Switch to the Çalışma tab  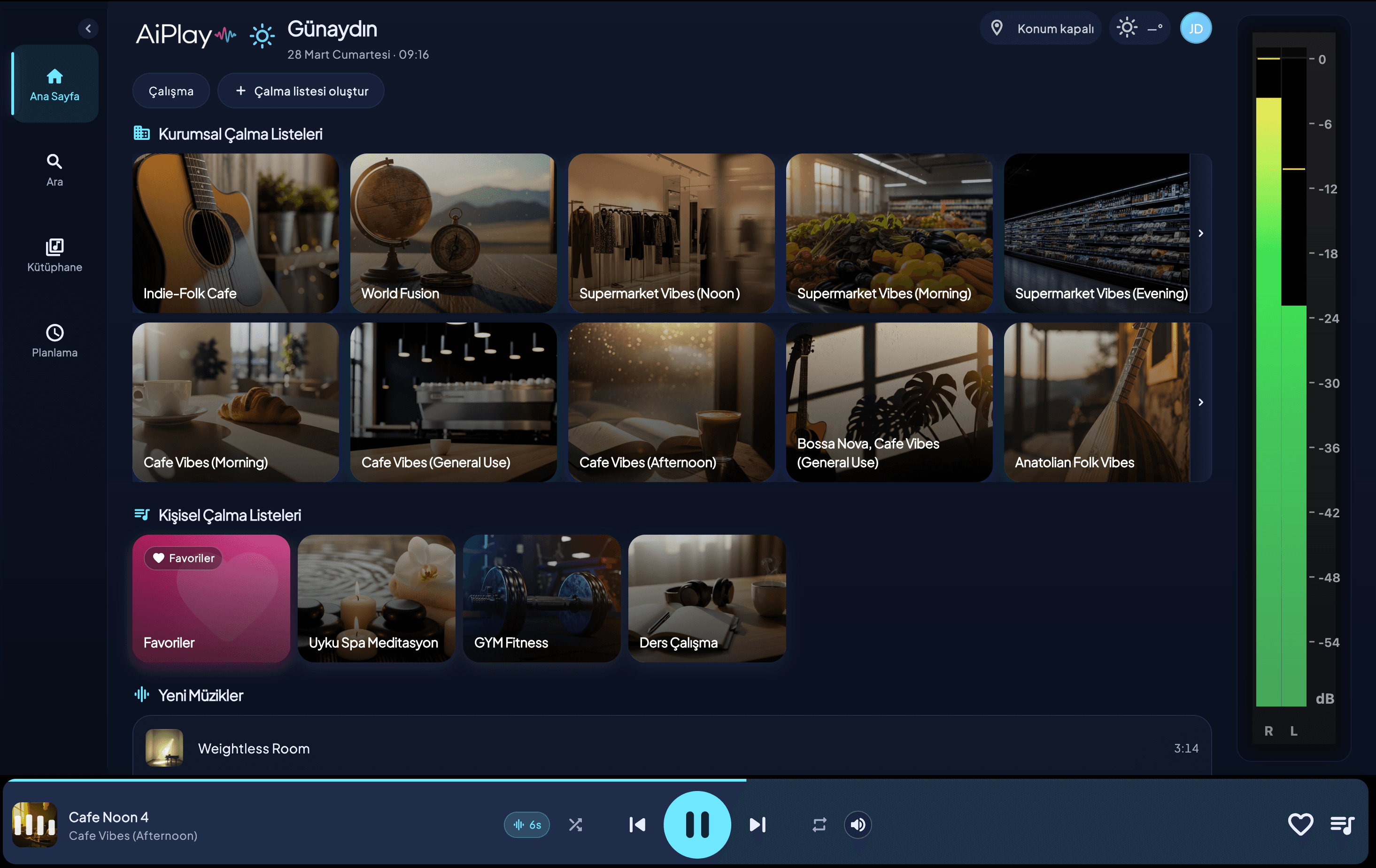click(x=171, y=90)
